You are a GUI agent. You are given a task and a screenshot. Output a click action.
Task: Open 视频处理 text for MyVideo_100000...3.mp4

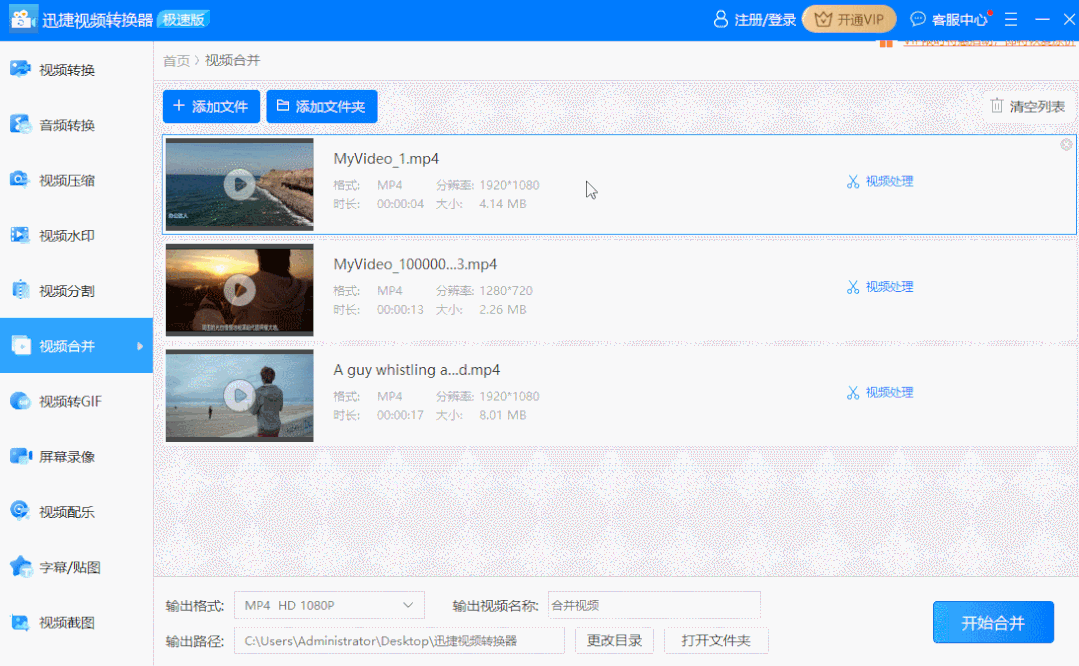click(889, 286)
